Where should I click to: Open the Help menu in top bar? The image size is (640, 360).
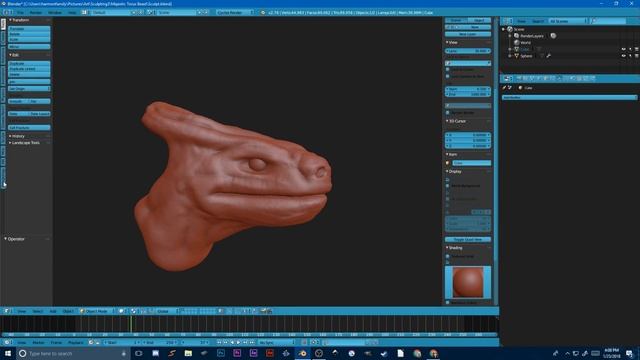pyautogui.click(x=72, y=13)
